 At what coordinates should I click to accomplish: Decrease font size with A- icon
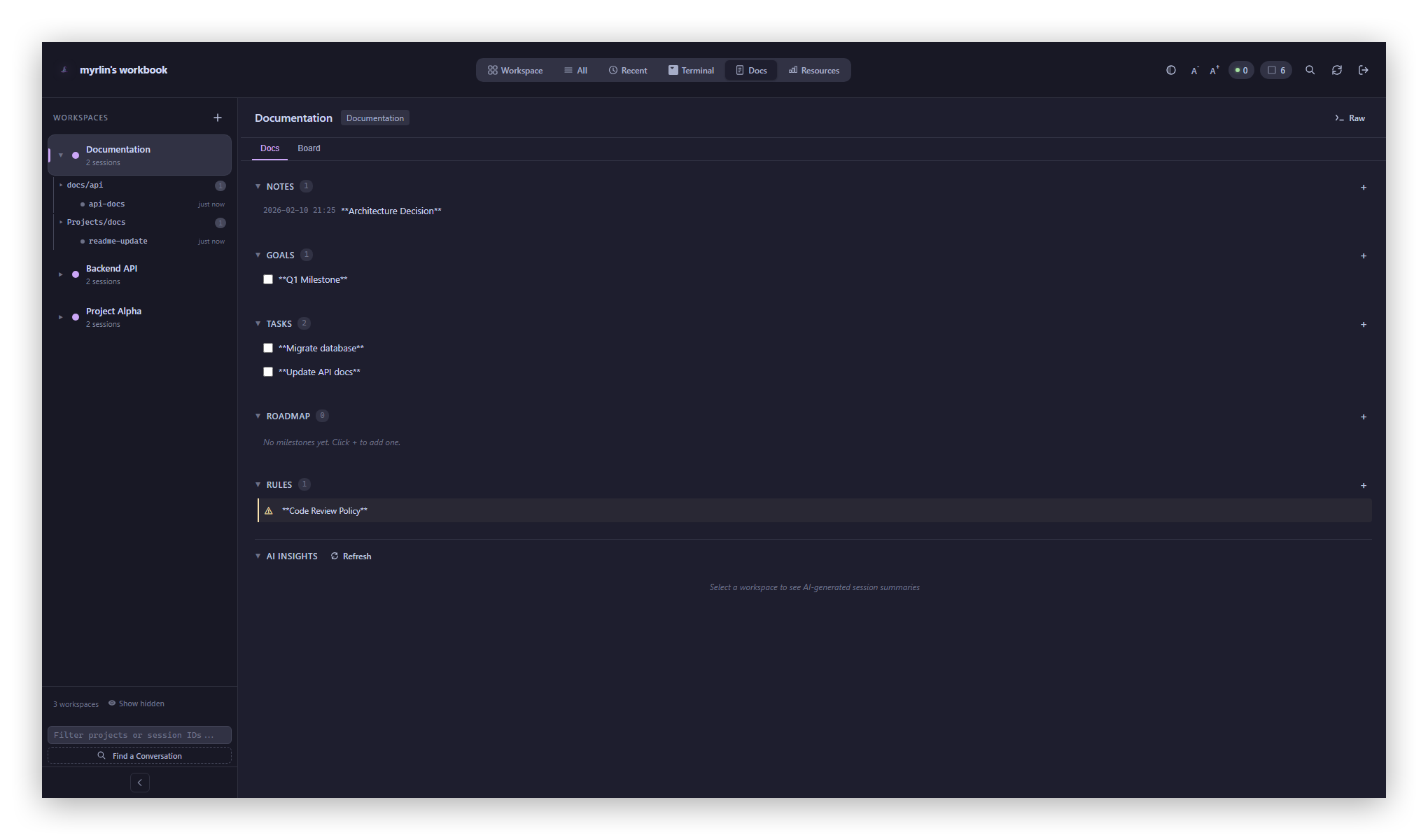1194,70
